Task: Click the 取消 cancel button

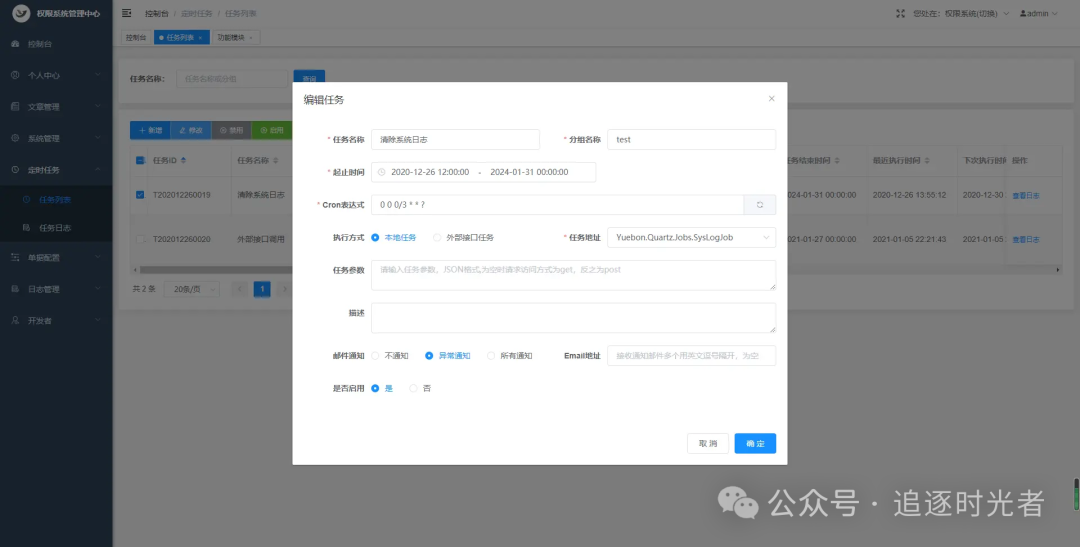Action: 708,444
